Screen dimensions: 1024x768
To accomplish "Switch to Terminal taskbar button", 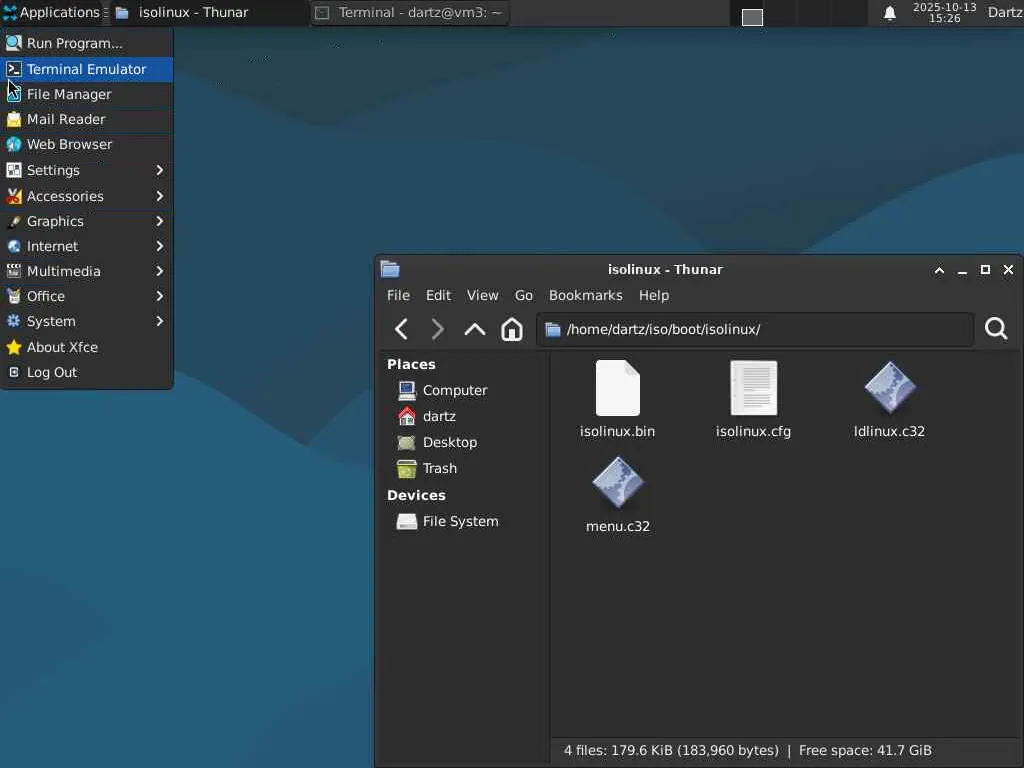I will click(409, 12).
